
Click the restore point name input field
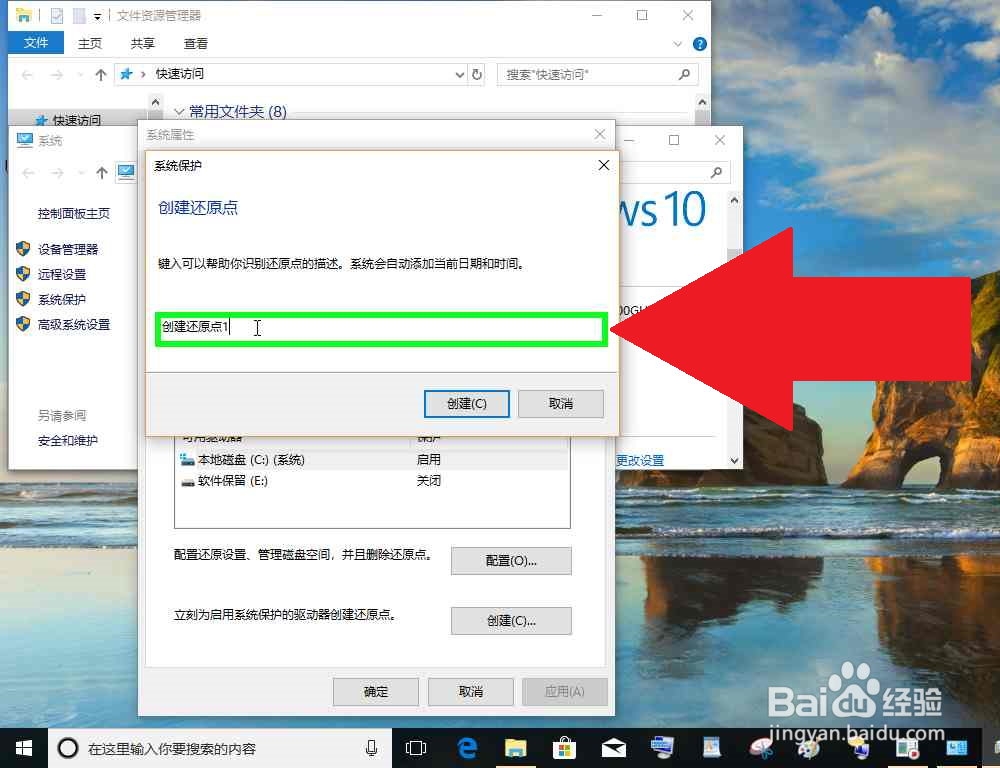pos(380,328)
